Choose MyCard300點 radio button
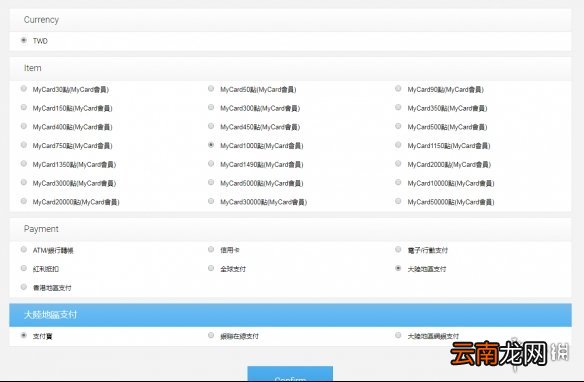The width and height of the screenshot is (584, 382). coord(211,107)
